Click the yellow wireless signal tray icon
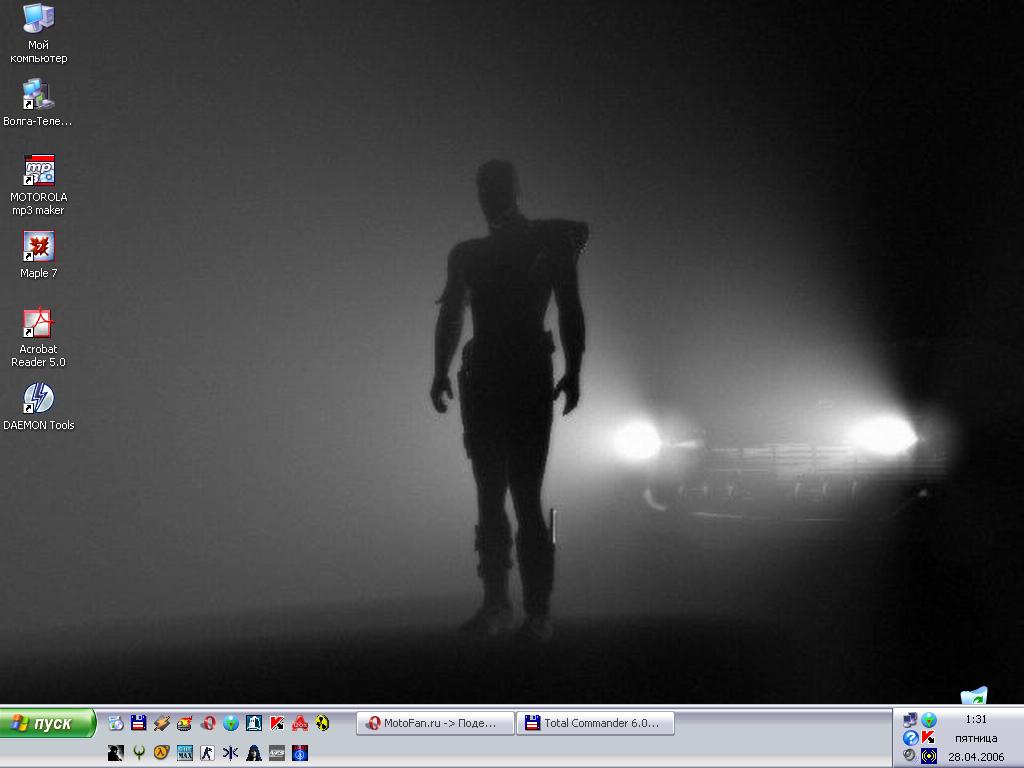 929,756
